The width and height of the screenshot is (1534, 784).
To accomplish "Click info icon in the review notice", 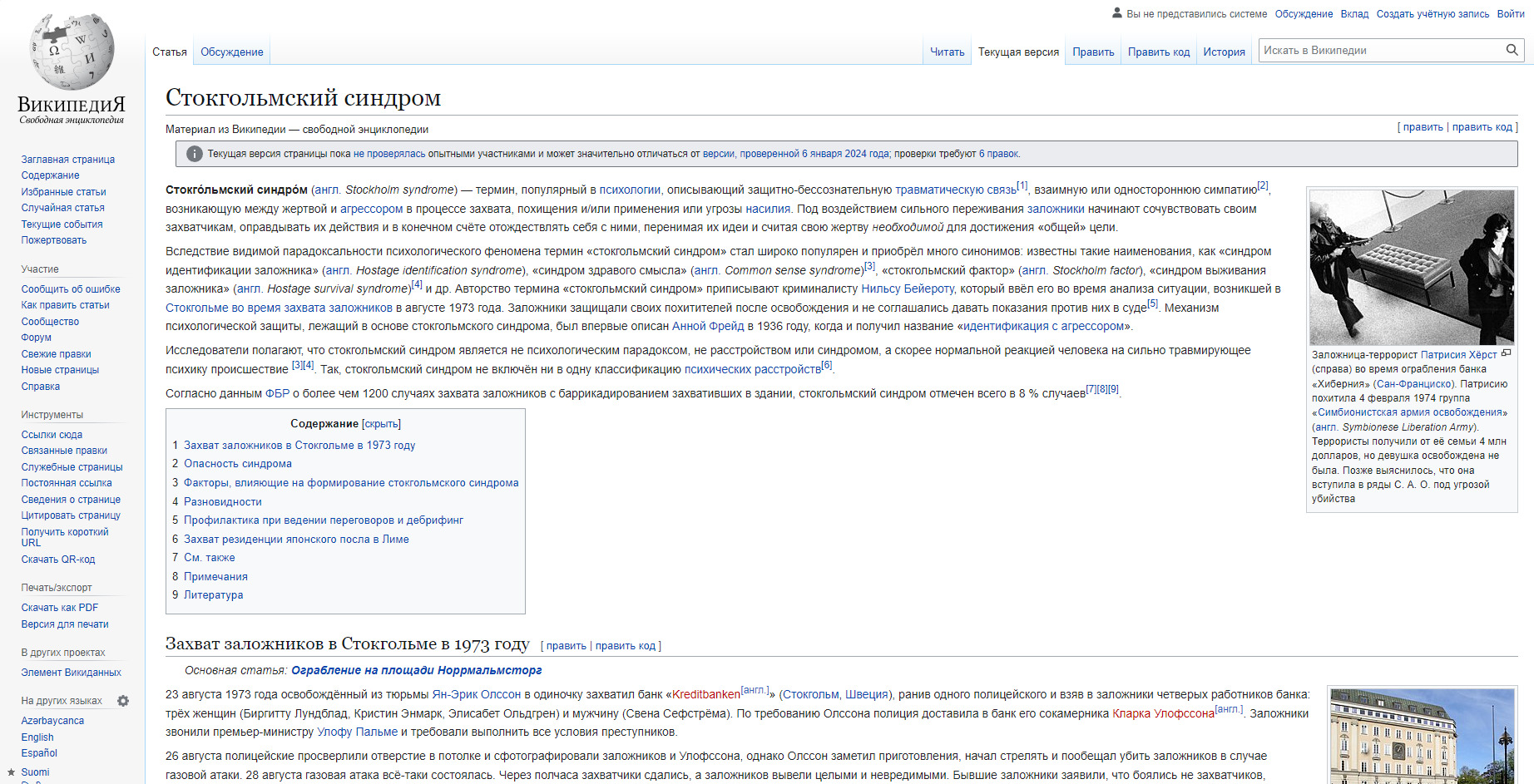I will pyautogui.click(x=194, y=154).
